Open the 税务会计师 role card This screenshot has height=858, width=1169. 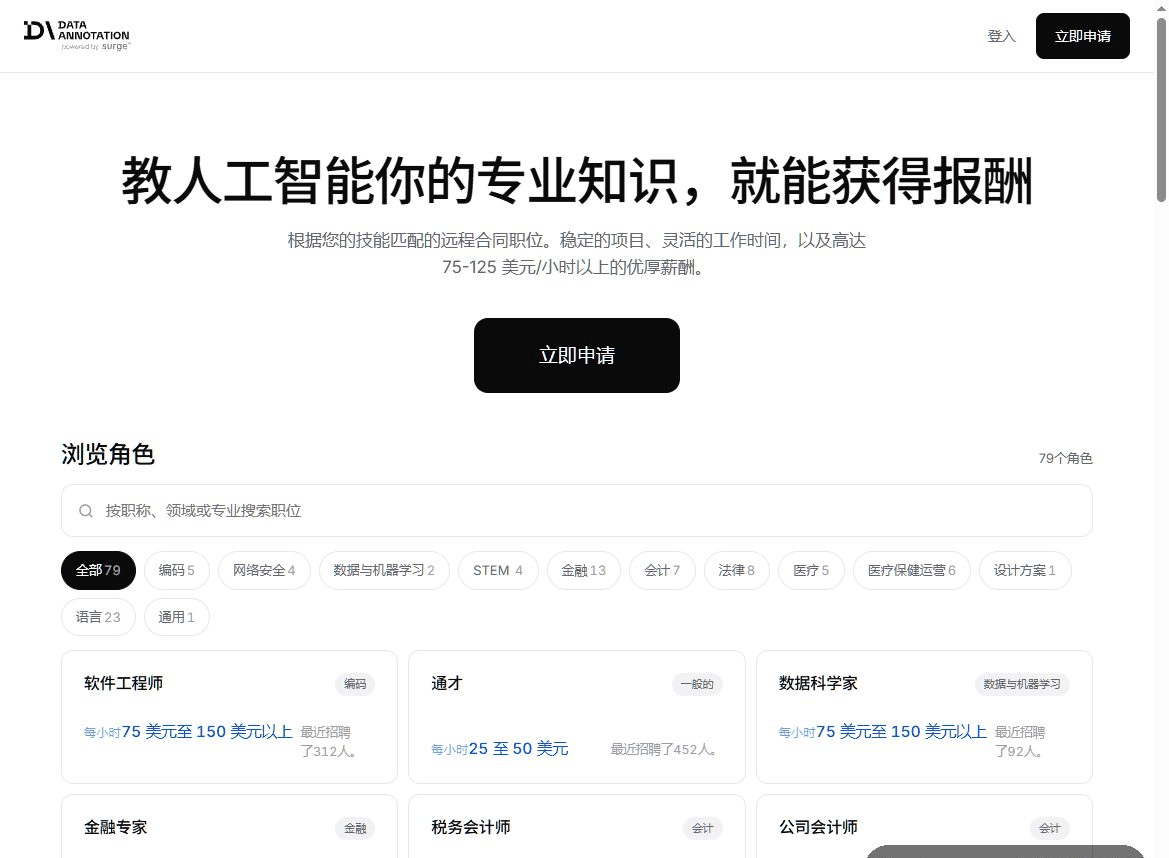(576, 826)
